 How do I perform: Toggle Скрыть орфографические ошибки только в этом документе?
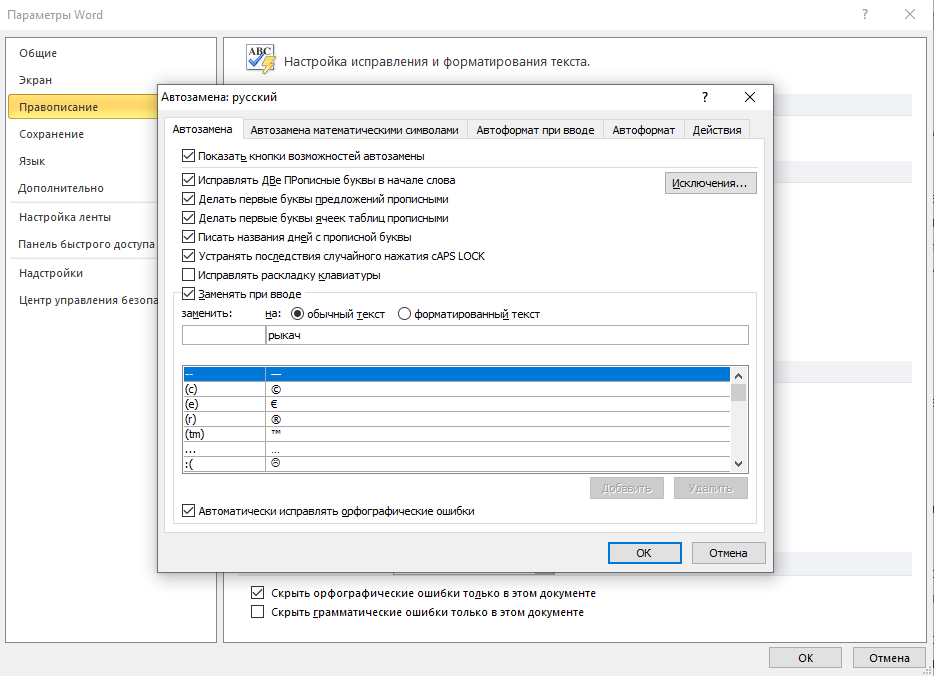(x=257, y=593)
